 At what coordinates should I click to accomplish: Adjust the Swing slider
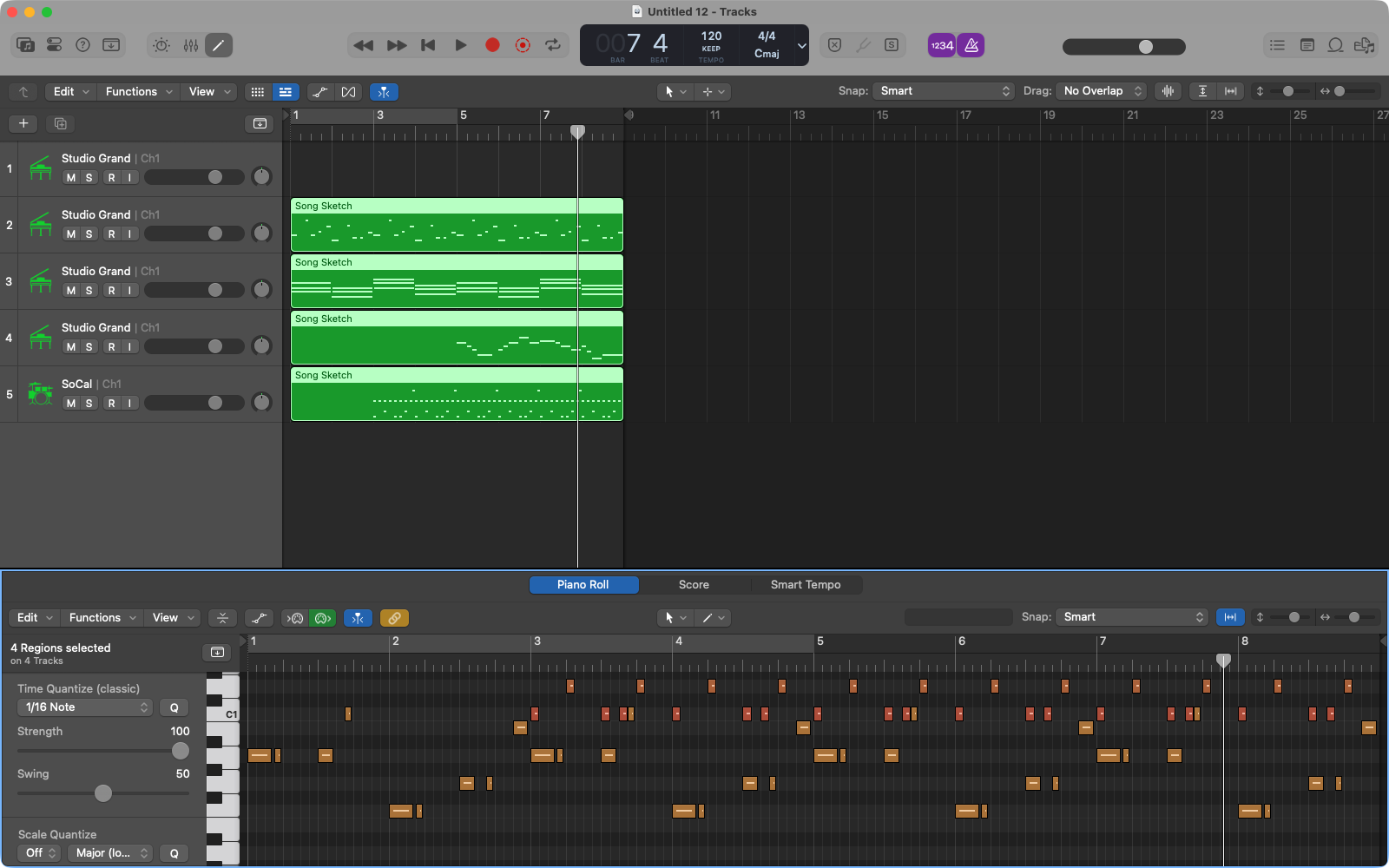pos(103,793)
